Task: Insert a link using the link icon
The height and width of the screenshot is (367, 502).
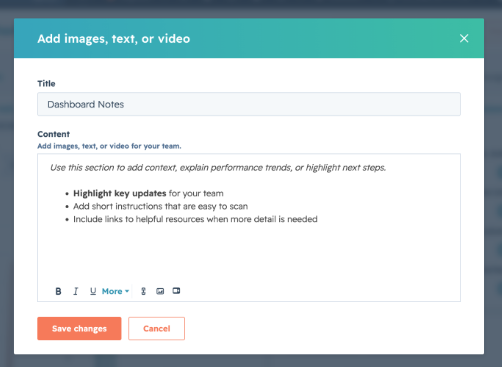Action: [x=143, y=291]
